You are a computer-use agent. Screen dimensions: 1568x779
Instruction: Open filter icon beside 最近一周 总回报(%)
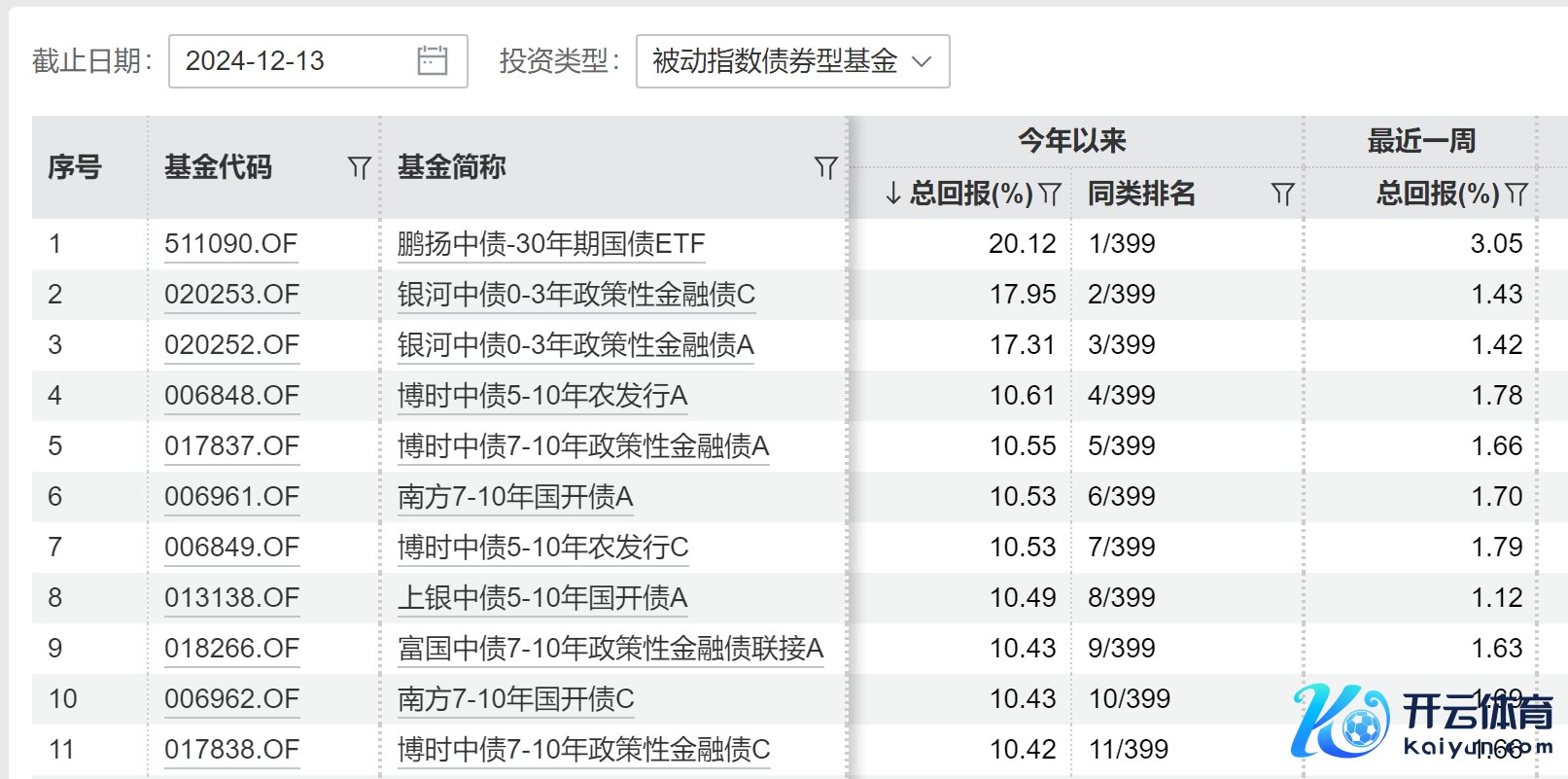[1516, 194]
